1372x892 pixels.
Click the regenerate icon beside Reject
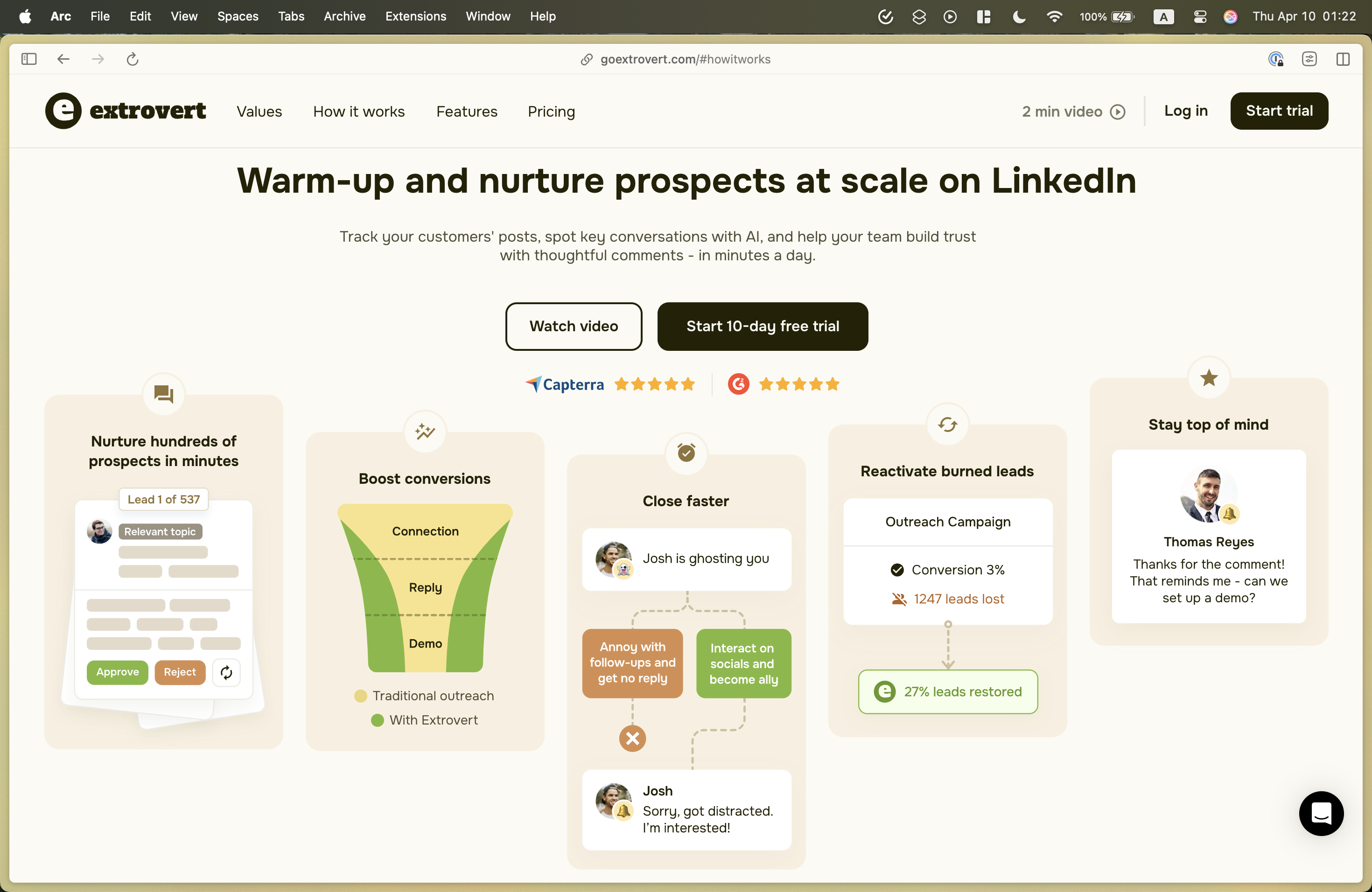coord(226,672)
